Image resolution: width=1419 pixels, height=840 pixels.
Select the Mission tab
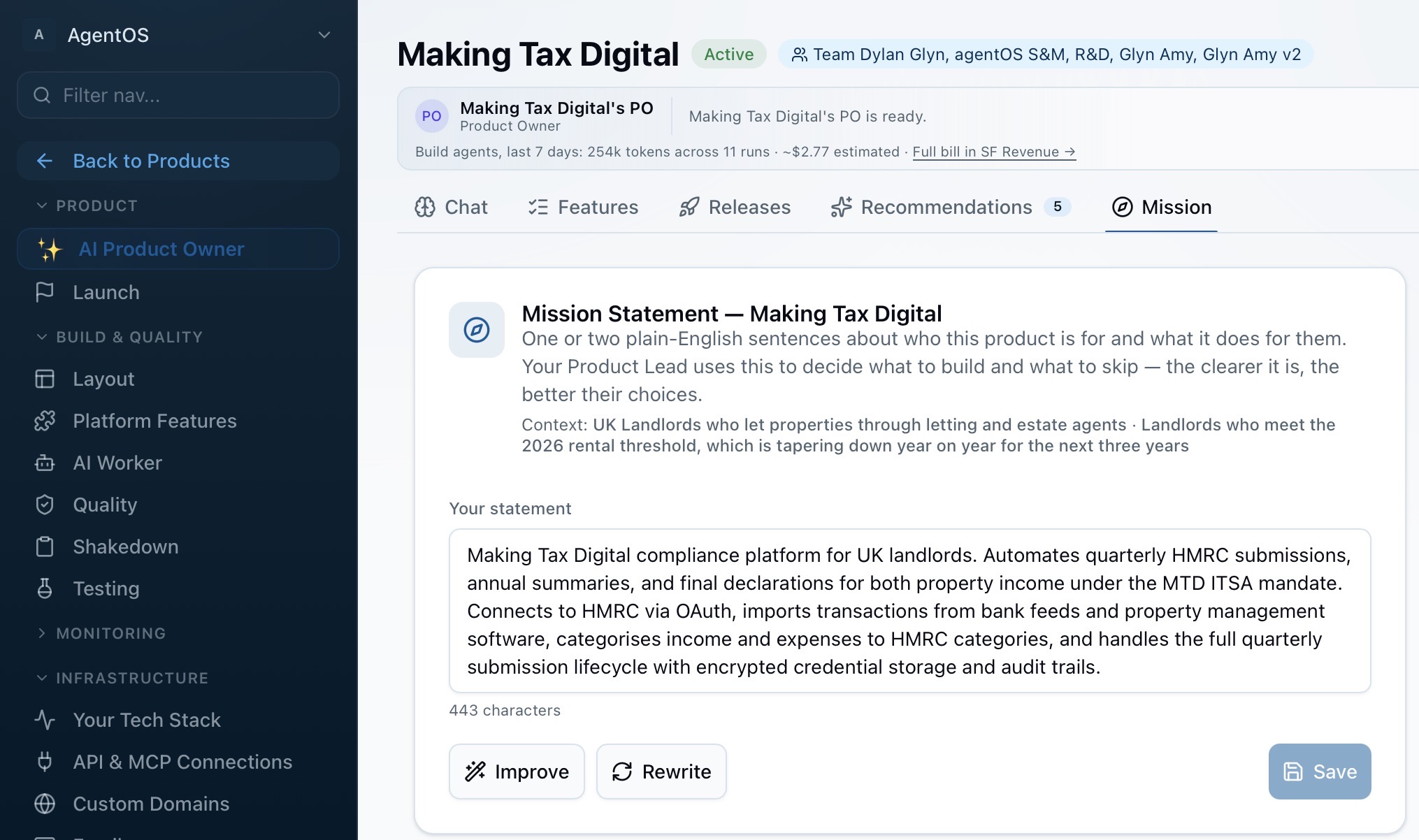1161,207
